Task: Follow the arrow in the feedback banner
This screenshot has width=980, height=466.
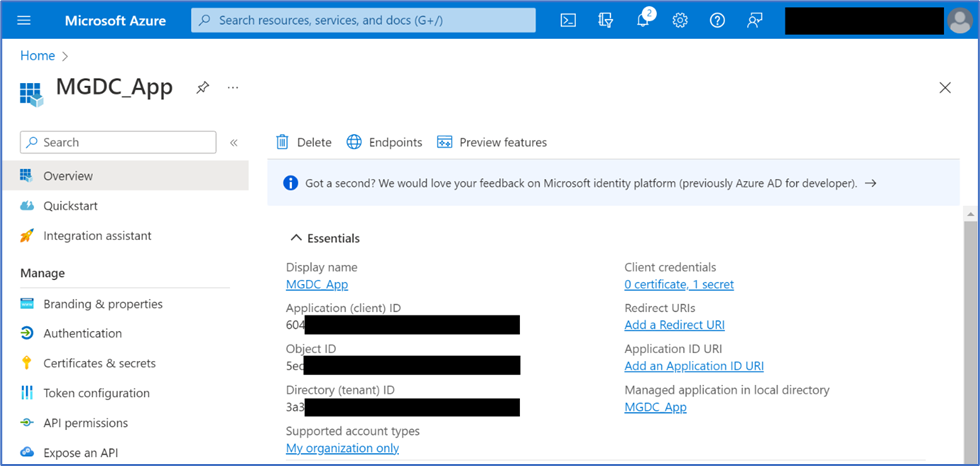Action: [x=870, y=183]
